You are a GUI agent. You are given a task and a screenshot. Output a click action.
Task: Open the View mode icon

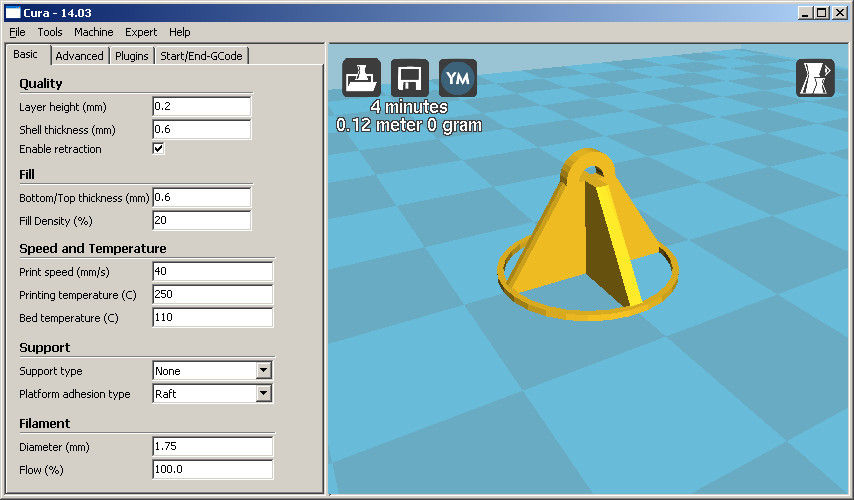click(x=815, y=78)
